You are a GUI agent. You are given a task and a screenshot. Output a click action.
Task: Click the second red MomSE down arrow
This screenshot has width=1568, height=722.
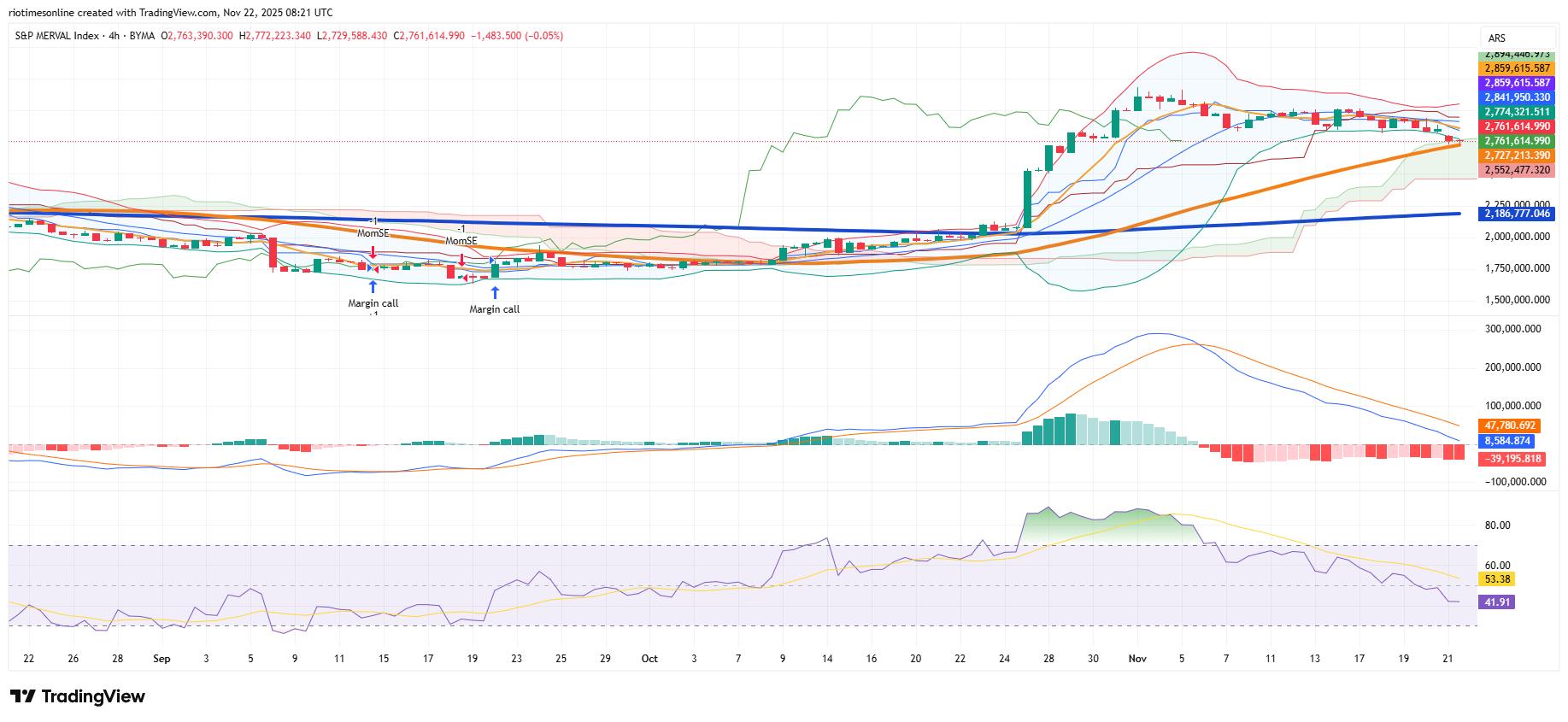(x=461, y=259)
